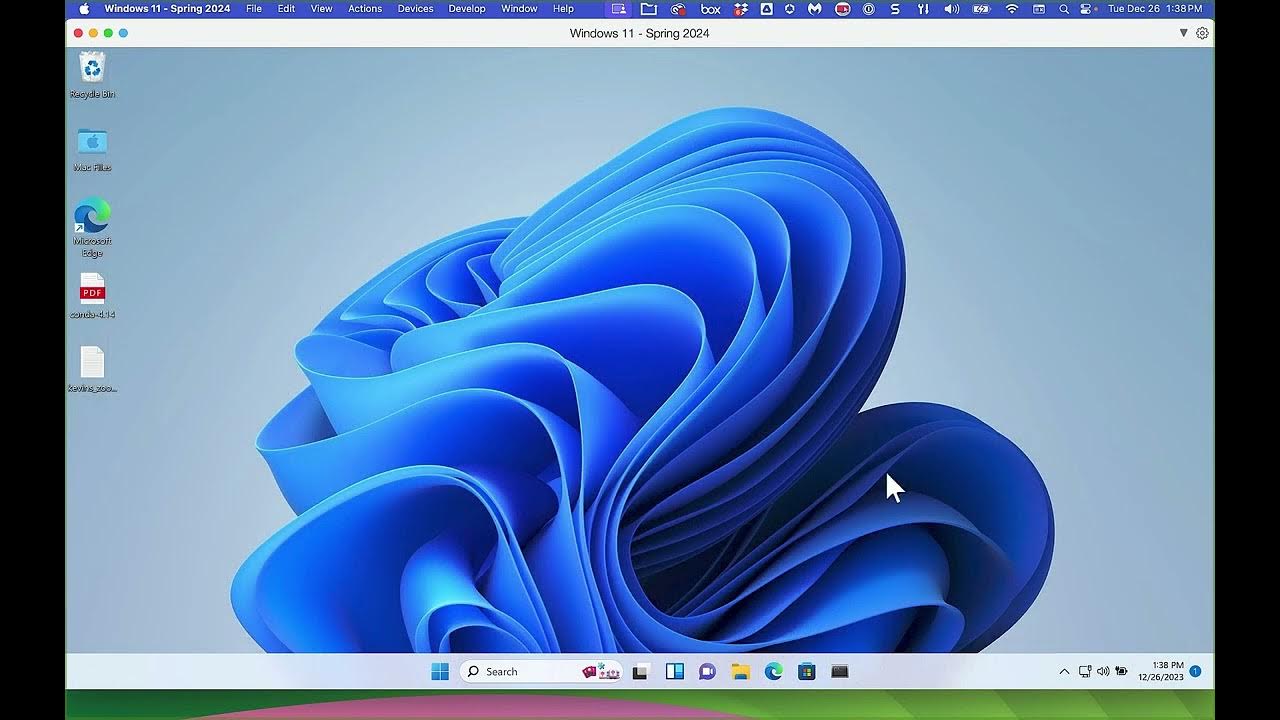Select the Microsoft Edge desktop shortcut
1280x720 pixels.
(x=92, y=228)
